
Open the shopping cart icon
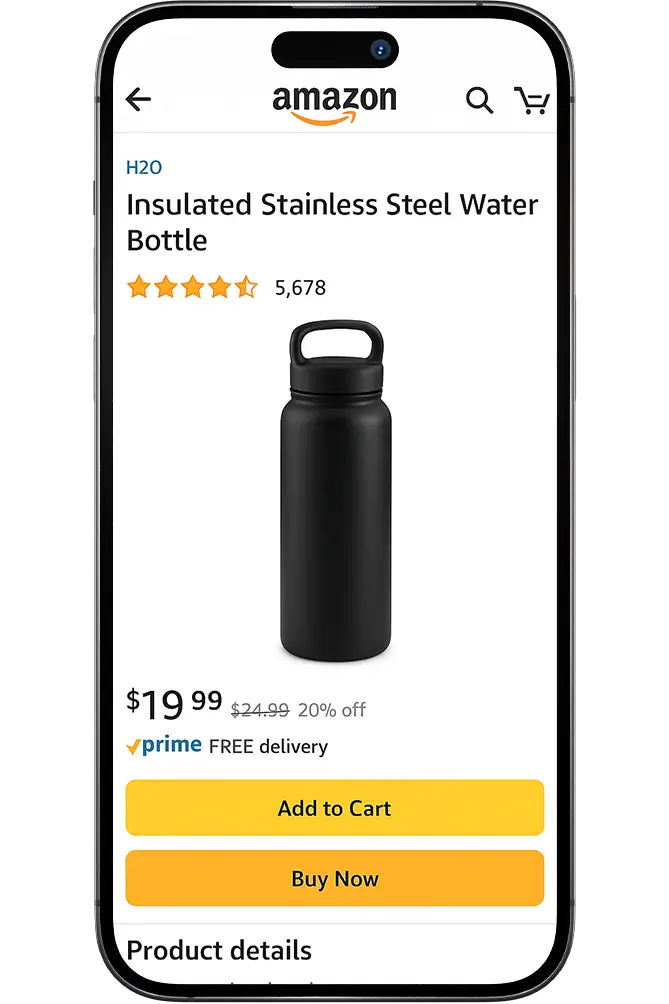click(x=532, y=101)
